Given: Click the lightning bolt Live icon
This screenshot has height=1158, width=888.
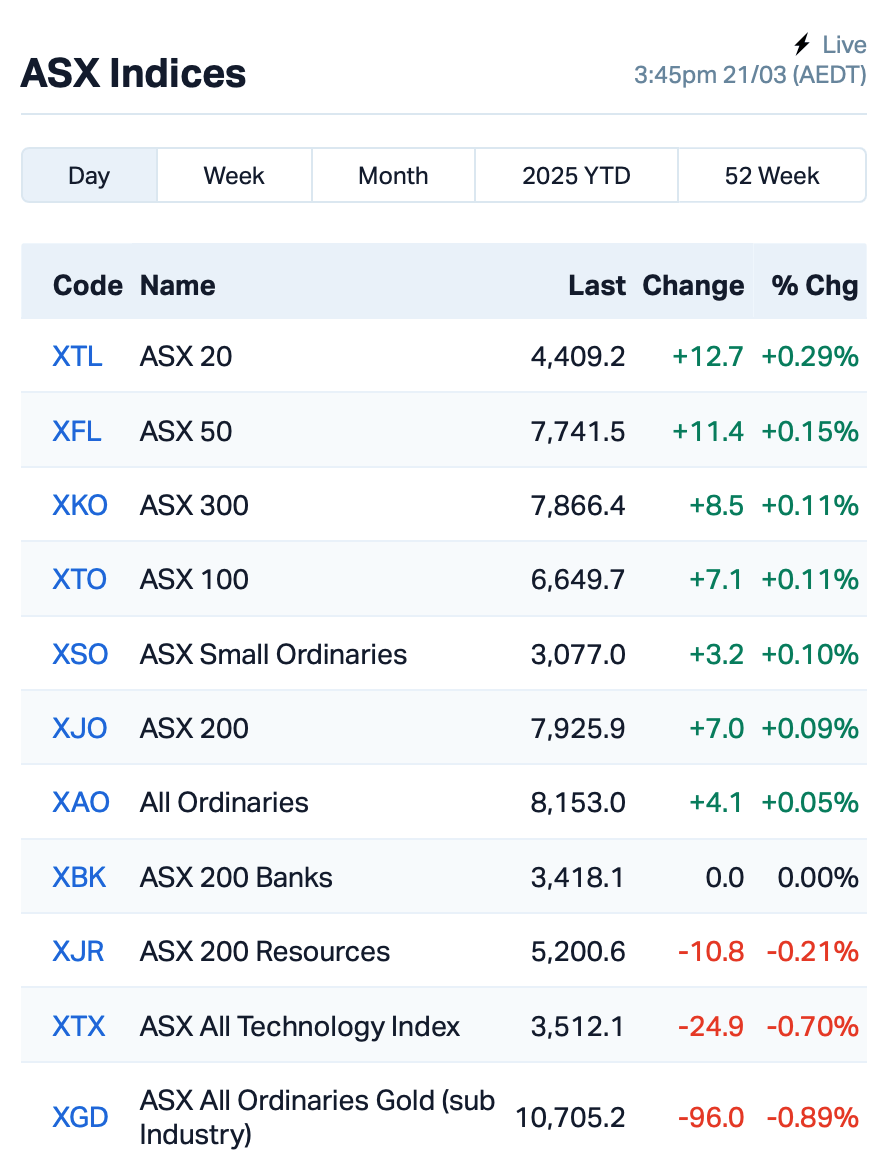Looking at the screenshot, I should tap(802, 44).
